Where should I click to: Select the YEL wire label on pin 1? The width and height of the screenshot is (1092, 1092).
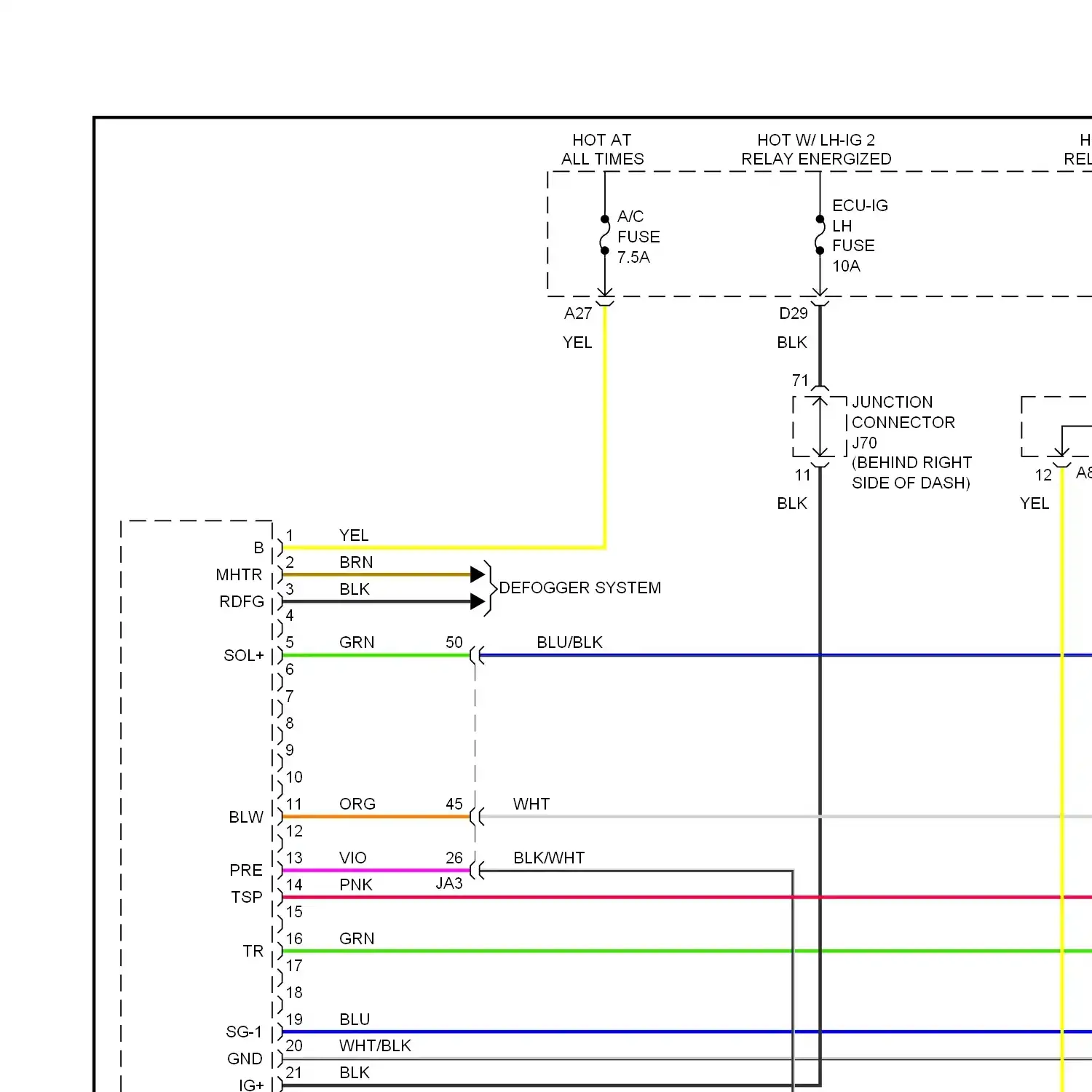(x=354, y=535)
